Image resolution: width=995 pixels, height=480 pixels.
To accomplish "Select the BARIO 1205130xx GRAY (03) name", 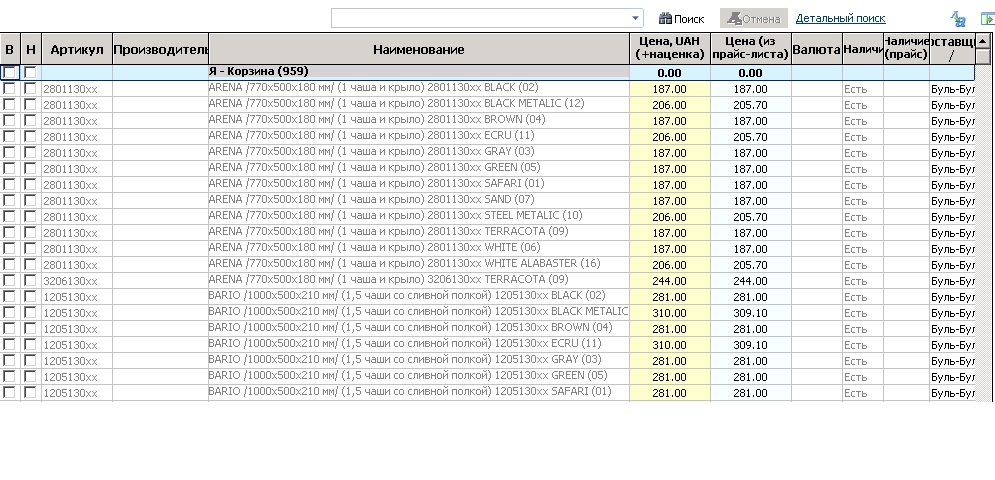I will tap(405, 359).
